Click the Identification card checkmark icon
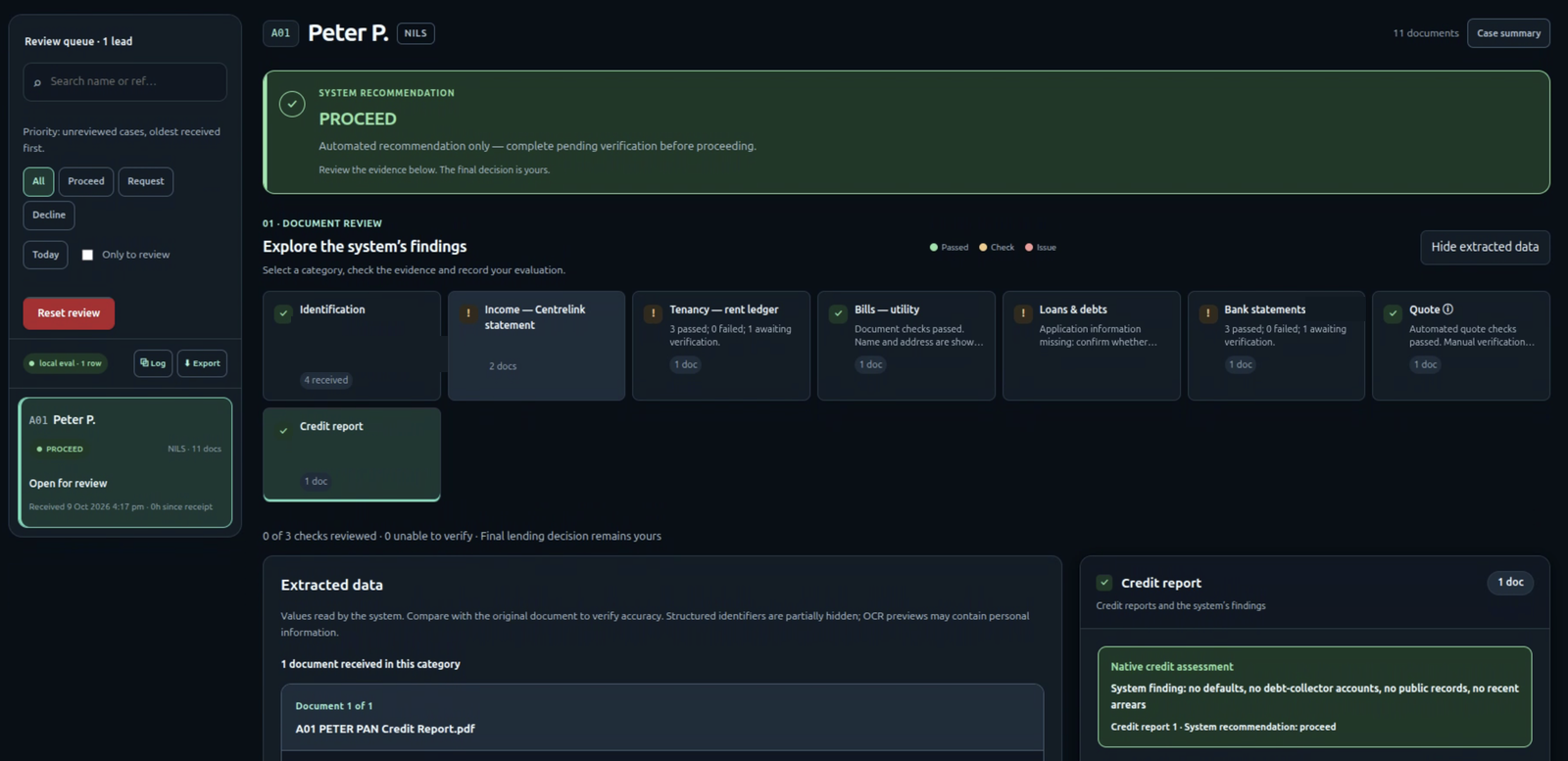The image size is (1568, 761). [283, 313]
